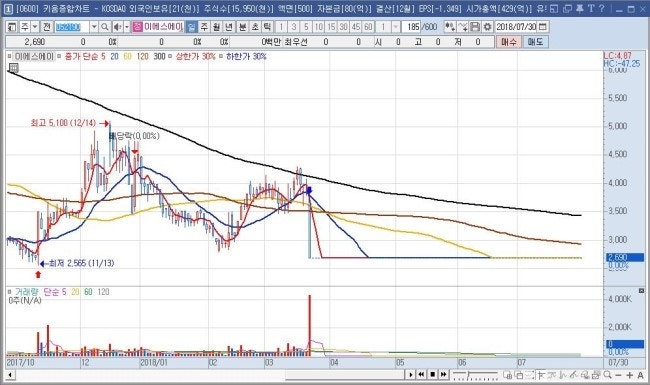Switch chart to 분 (minute) period
The width and height of the screenshot is (650, 385).
pos(242,27)
